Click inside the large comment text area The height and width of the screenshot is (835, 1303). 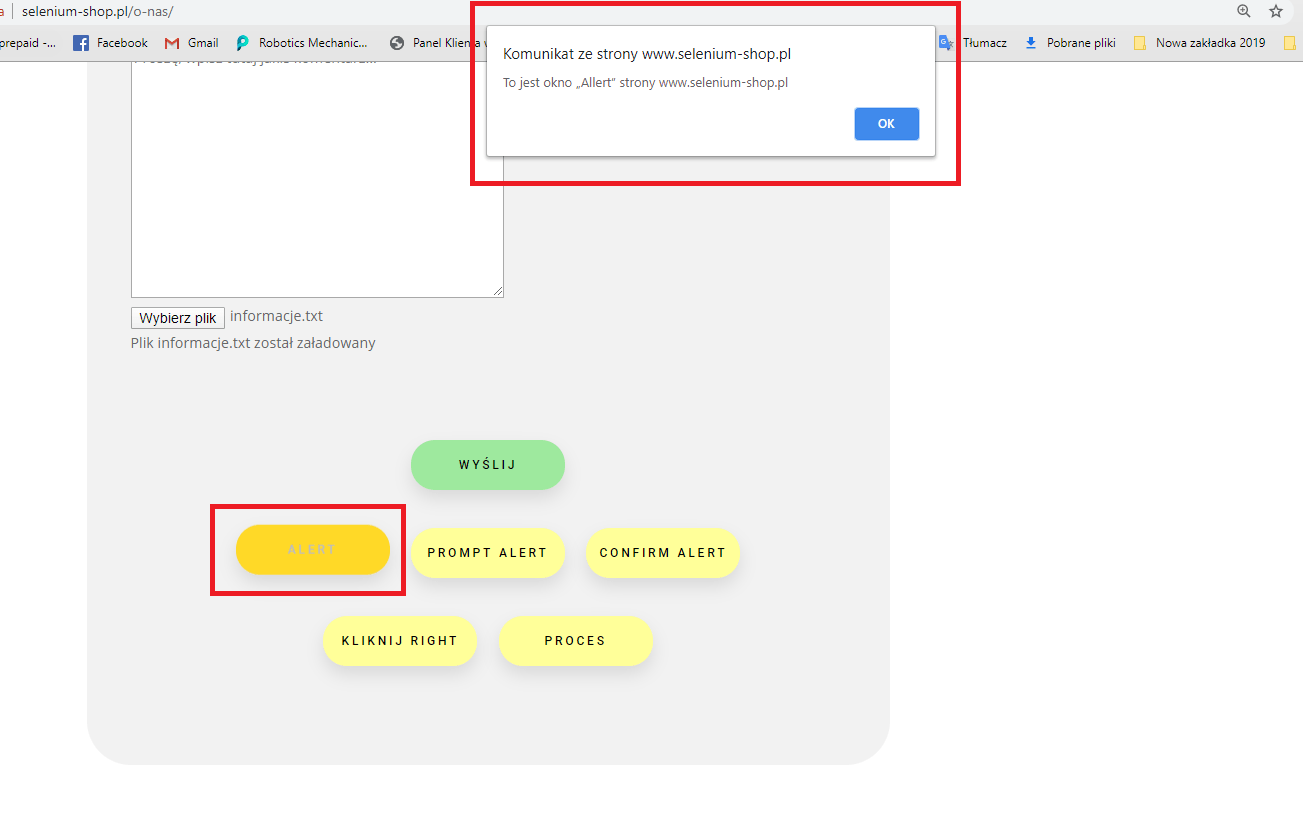pyautogui.click(x=317, y=200)
